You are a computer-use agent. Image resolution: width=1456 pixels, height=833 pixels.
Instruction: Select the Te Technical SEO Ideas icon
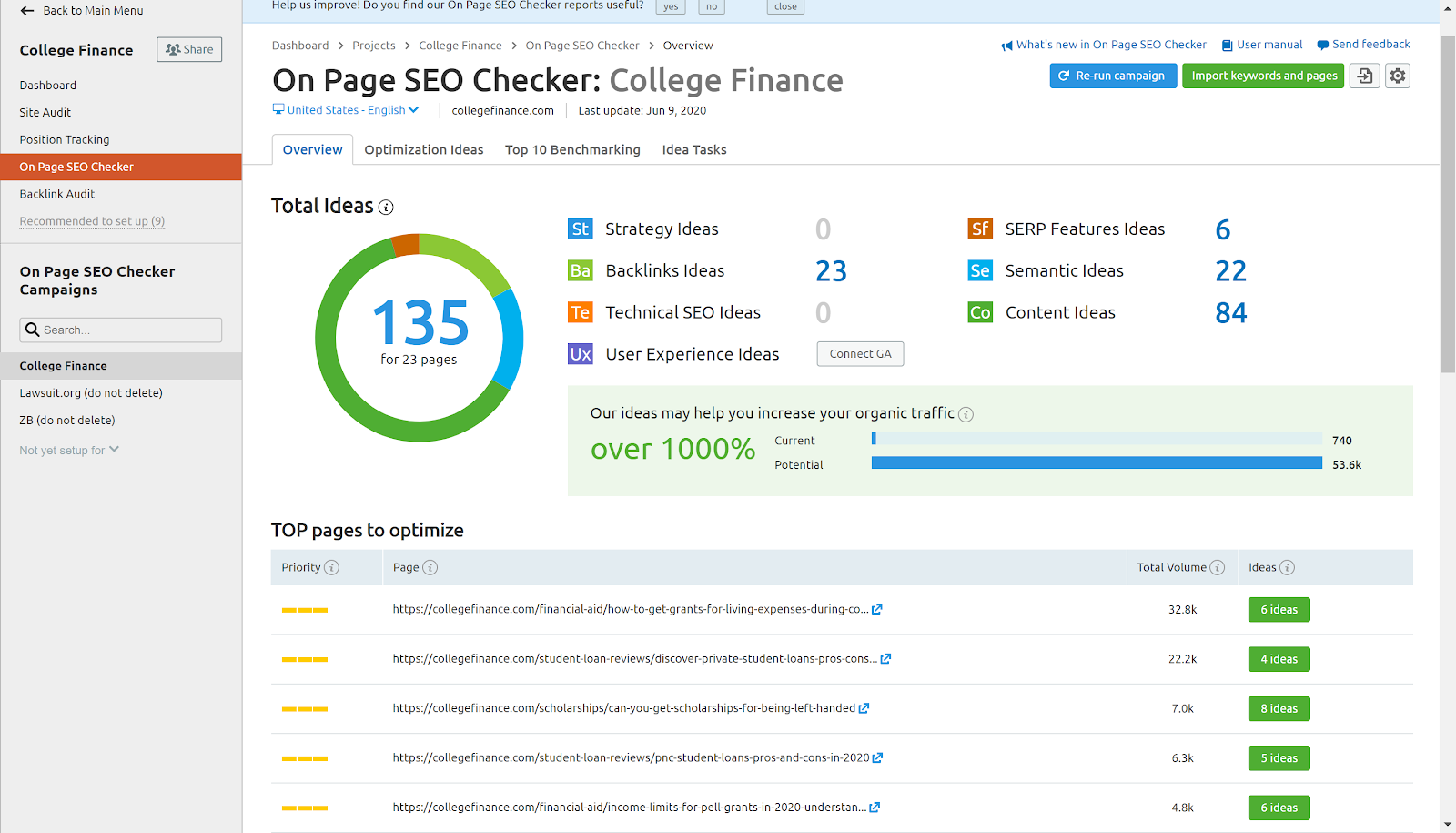point(580,312)
